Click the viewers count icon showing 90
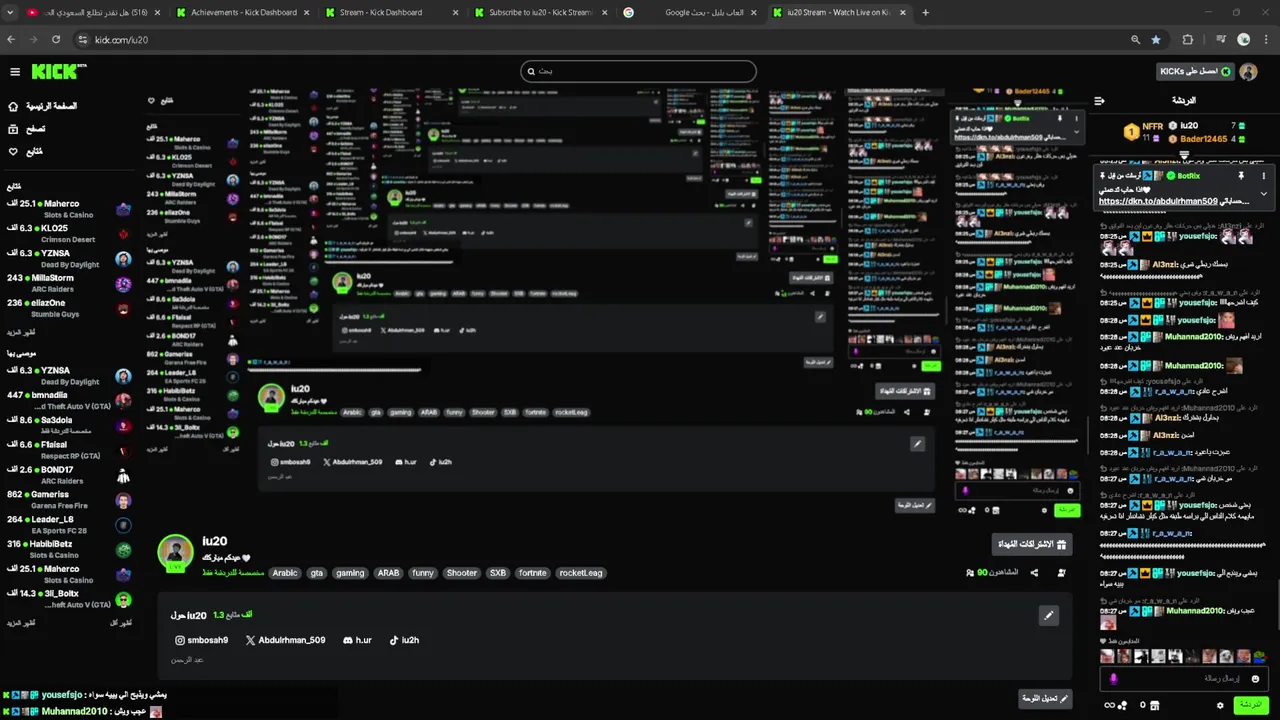Image resolution: width=1280 pixels, height=720 pixels. tap(970, 573)
